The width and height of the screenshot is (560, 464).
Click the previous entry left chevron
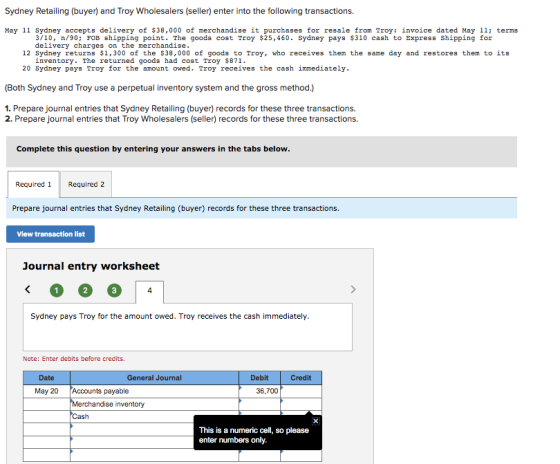28,289
